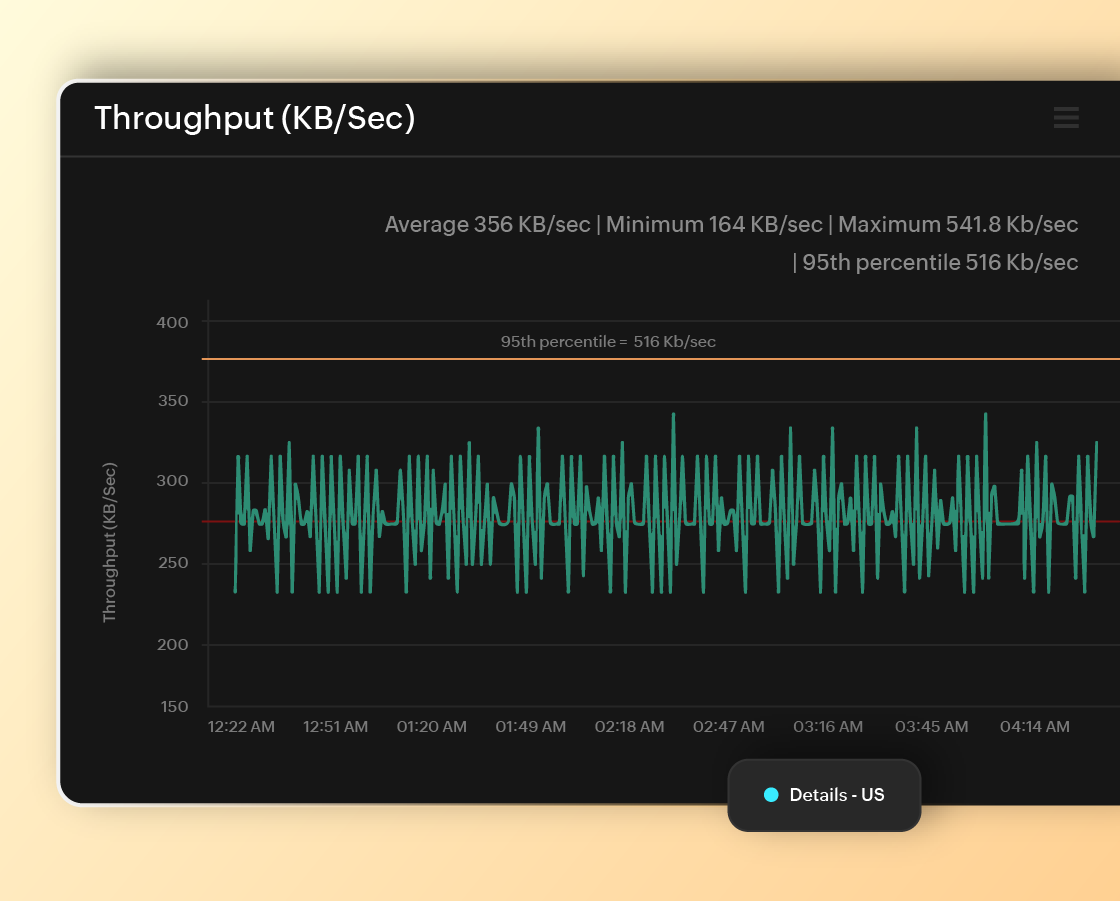Click the 300 y-axis tick label
1120x901 pixels.
172,481
